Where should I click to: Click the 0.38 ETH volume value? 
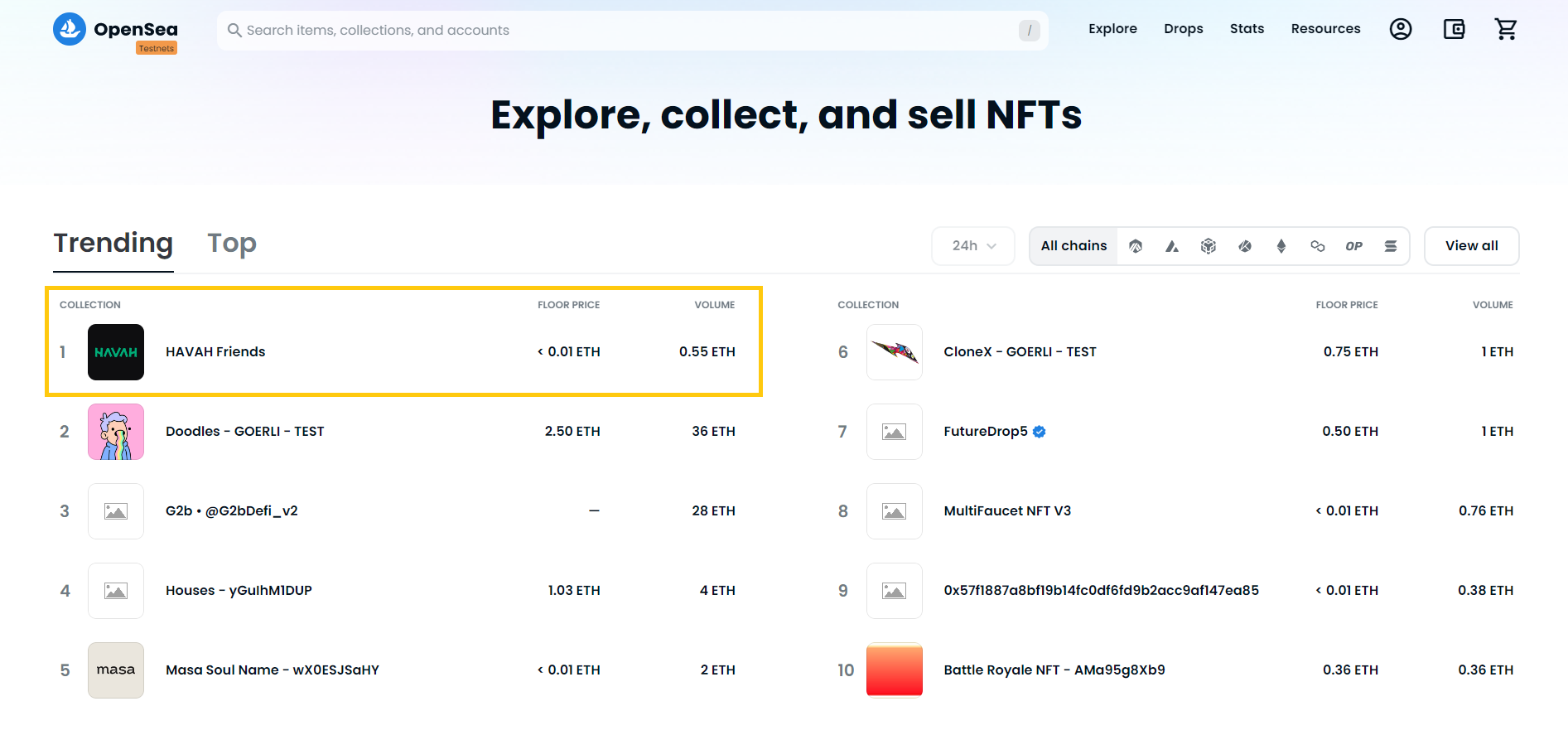1486,591
